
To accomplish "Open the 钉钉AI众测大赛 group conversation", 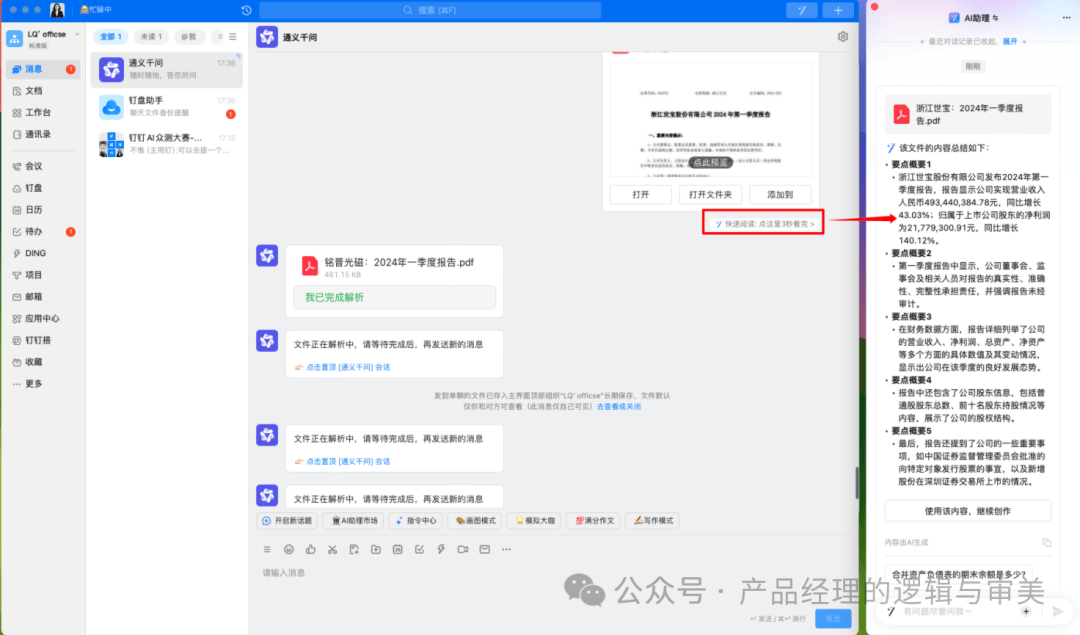I will (x=167, y=144).
